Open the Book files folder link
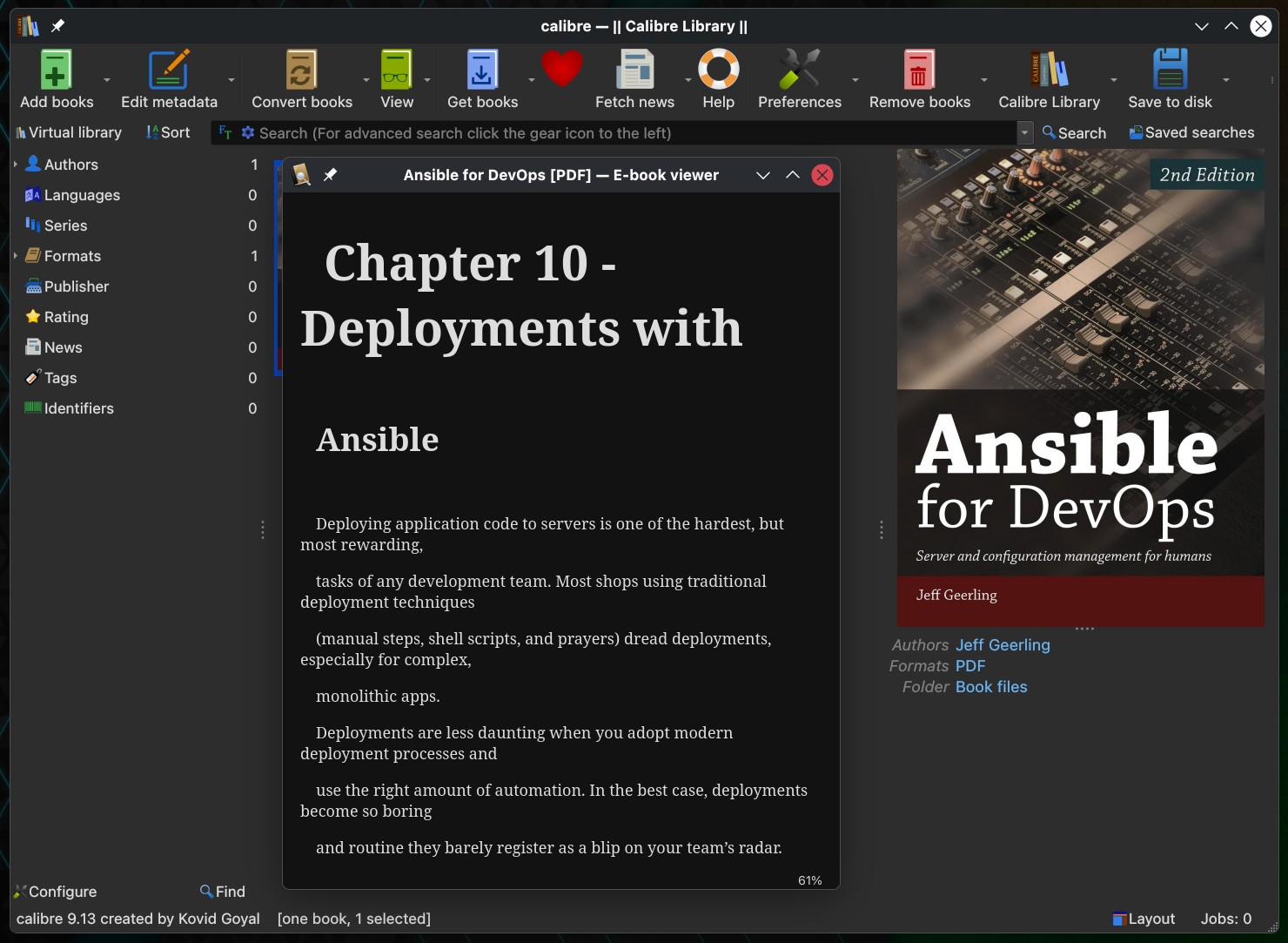 (991, 687)
